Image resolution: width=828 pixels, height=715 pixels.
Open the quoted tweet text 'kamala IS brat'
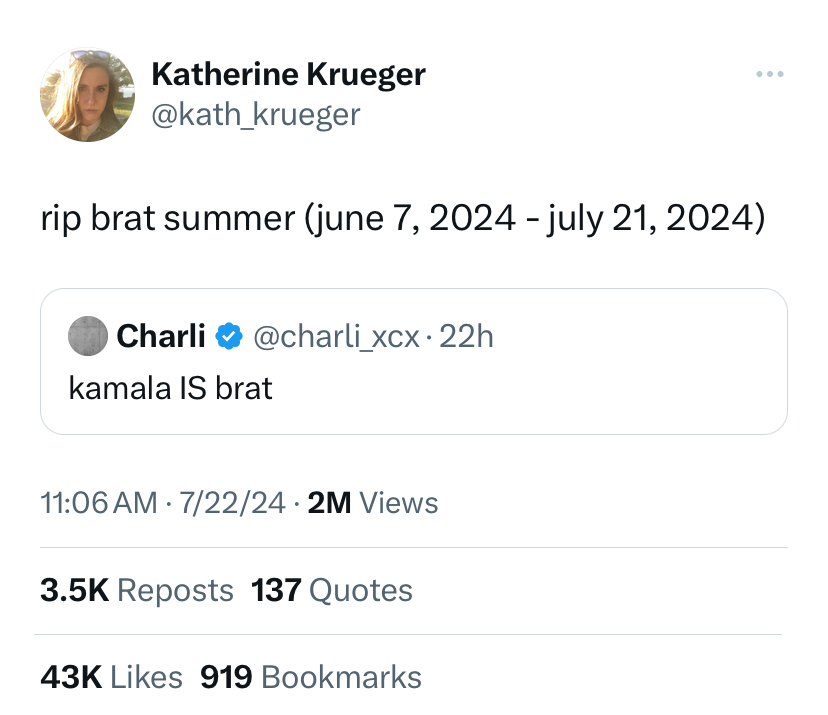pos(170,388)
